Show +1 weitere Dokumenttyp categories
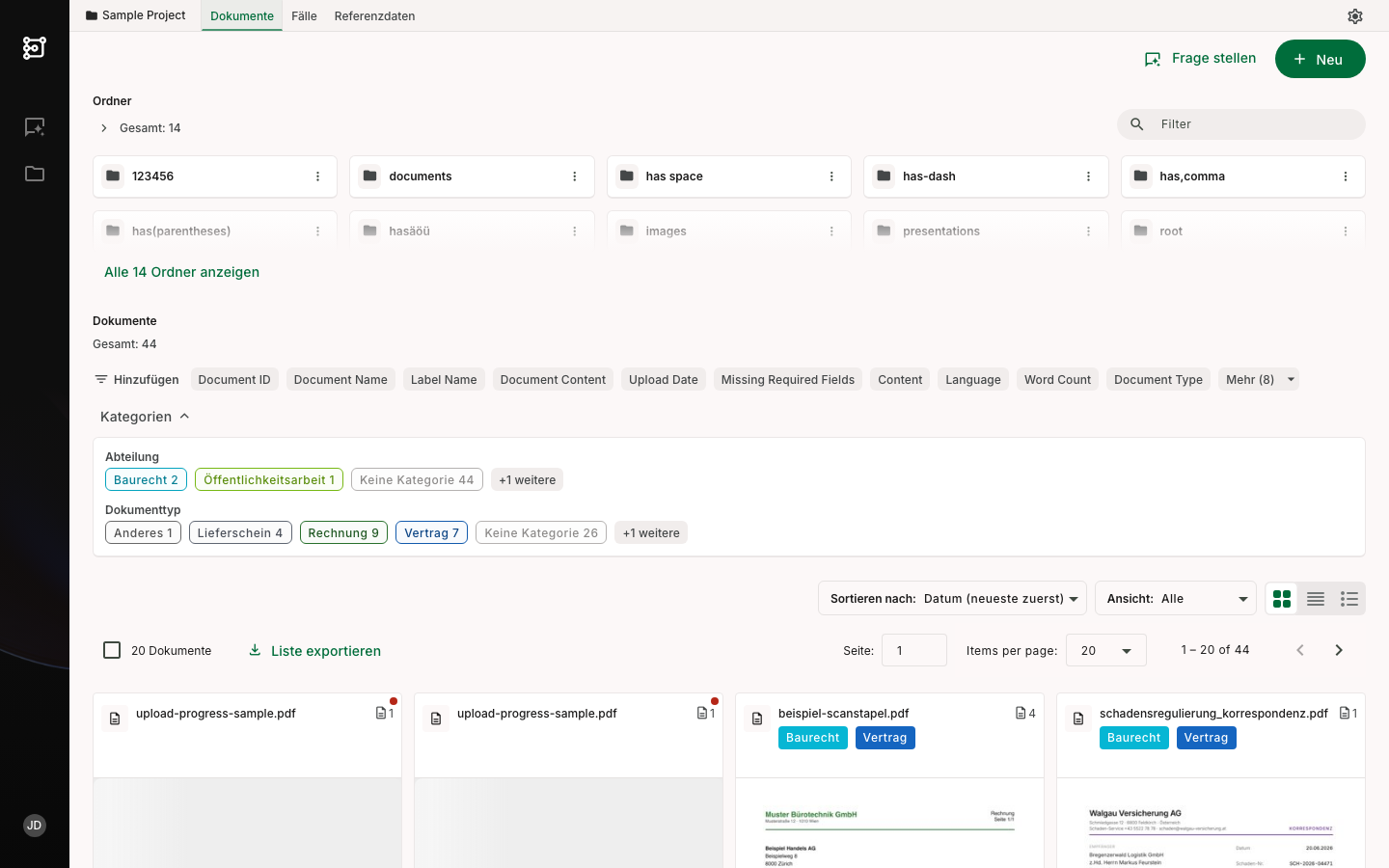 pos(651,533)
